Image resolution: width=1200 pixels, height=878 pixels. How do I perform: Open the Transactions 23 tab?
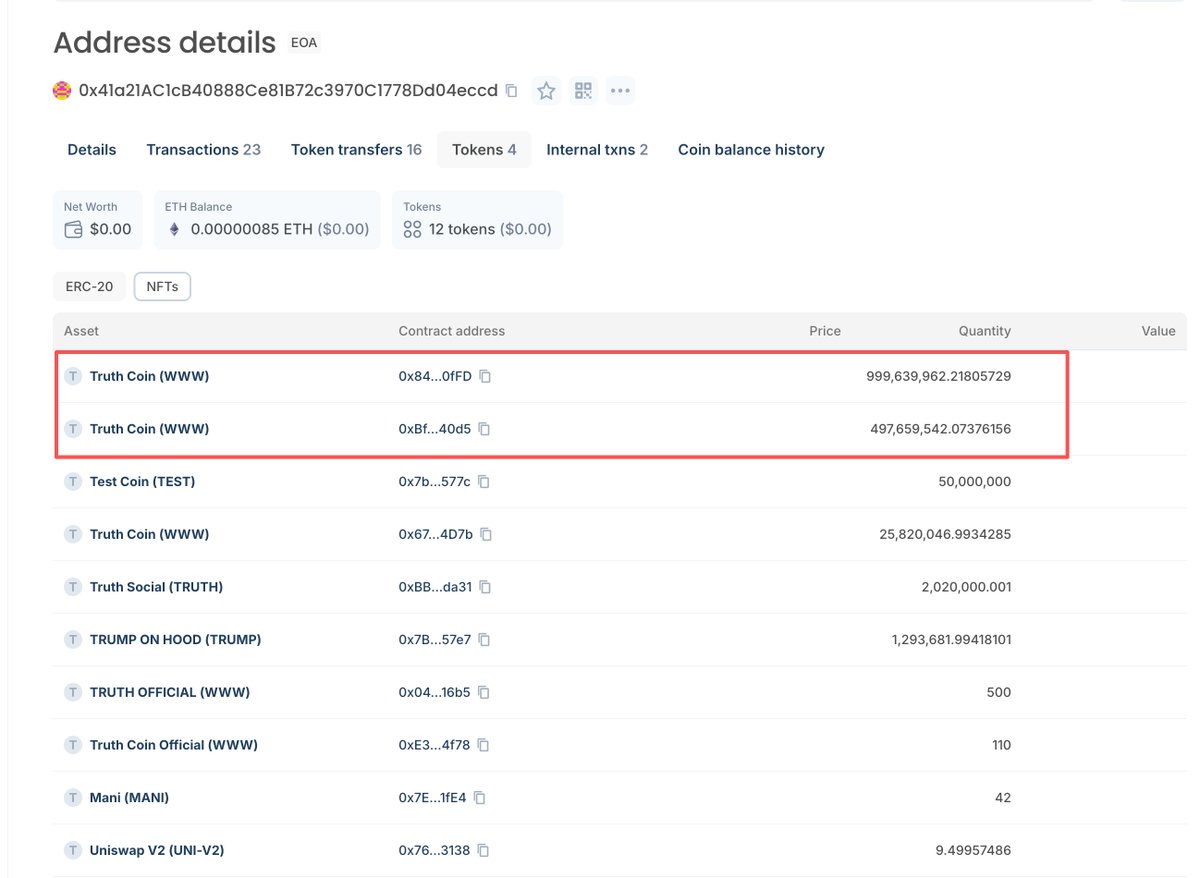pyautogui.click(x=203, y=150)
